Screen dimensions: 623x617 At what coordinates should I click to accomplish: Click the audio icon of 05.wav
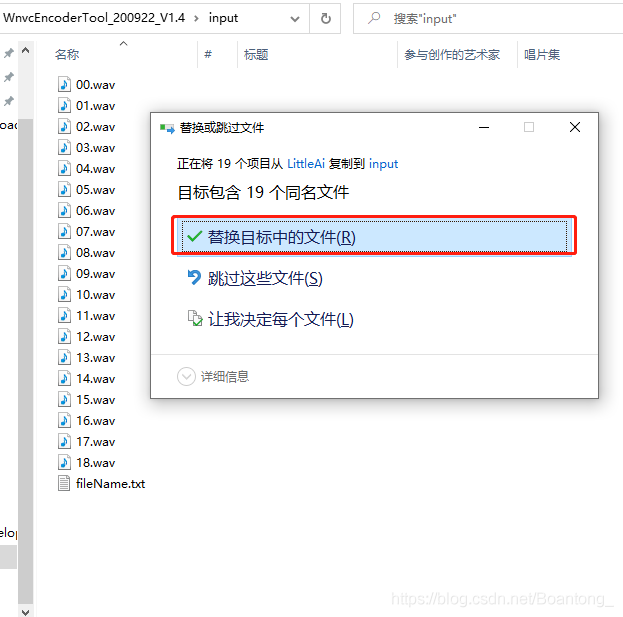pos(64,189)
